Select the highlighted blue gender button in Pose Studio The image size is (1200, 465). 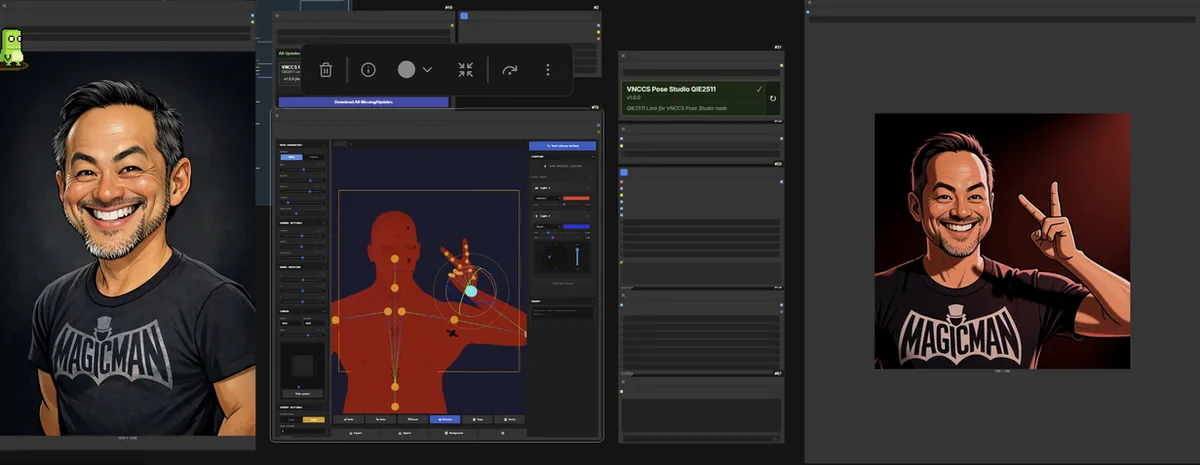(290, 157)
